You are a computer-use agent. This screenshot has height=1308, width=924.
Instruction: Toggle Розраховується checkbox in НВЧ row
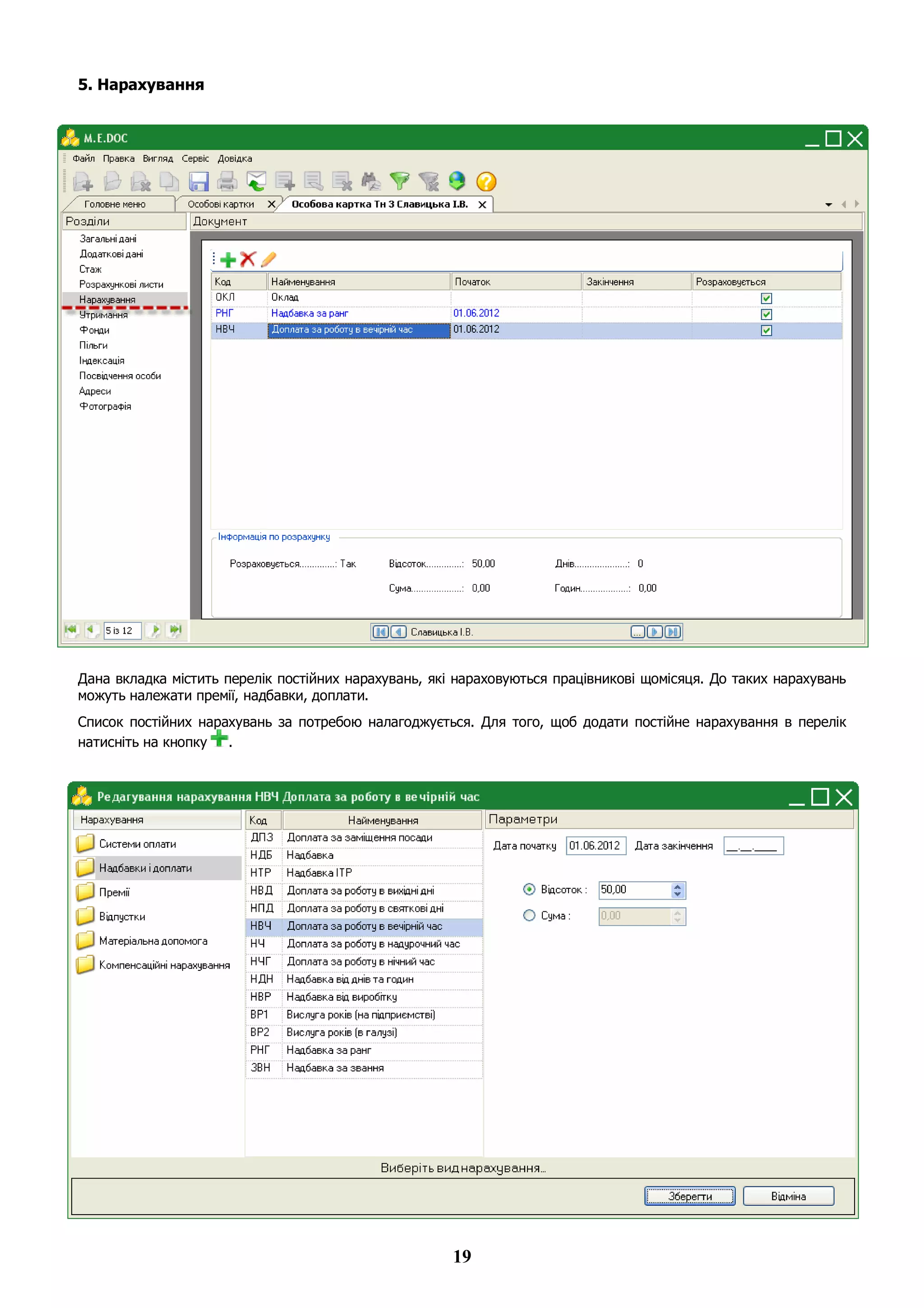pos(766,330)
